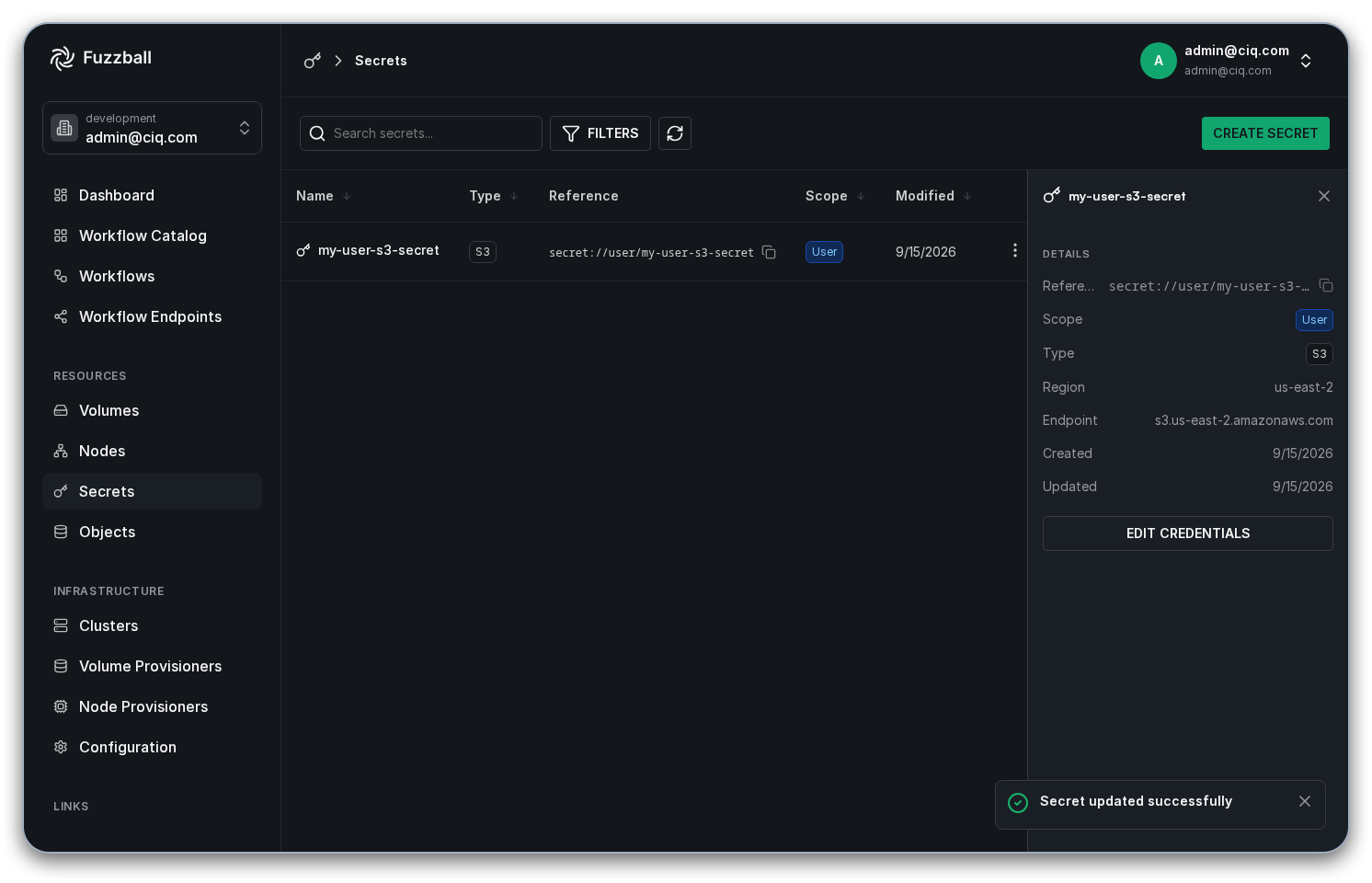Click the EDIT CREDENTIALS button

click(1187, 533)
